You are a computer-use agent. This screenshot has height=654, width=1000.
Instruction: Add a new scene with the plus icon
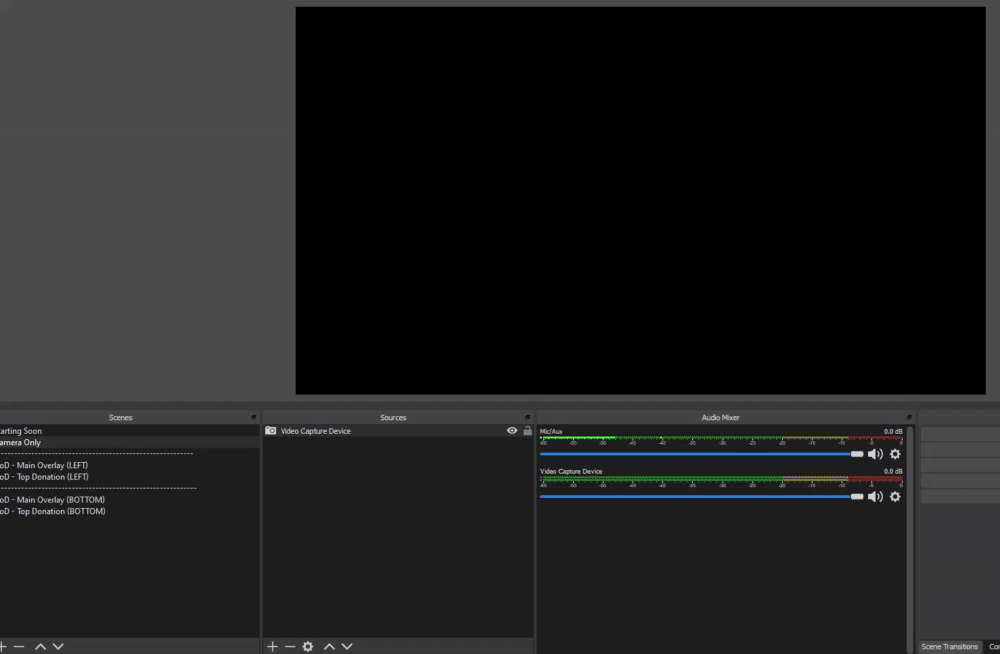pos(5,646)
